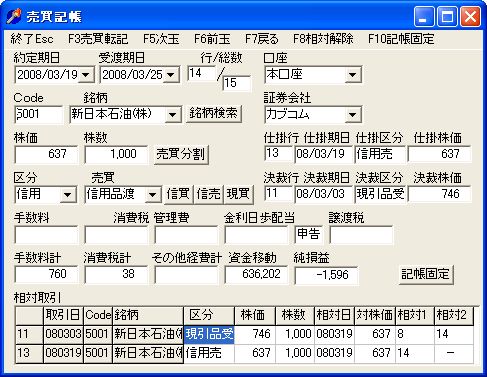Select the 信用売 cell in row 13
Screen dimensions: 487x377
(209, 353)
